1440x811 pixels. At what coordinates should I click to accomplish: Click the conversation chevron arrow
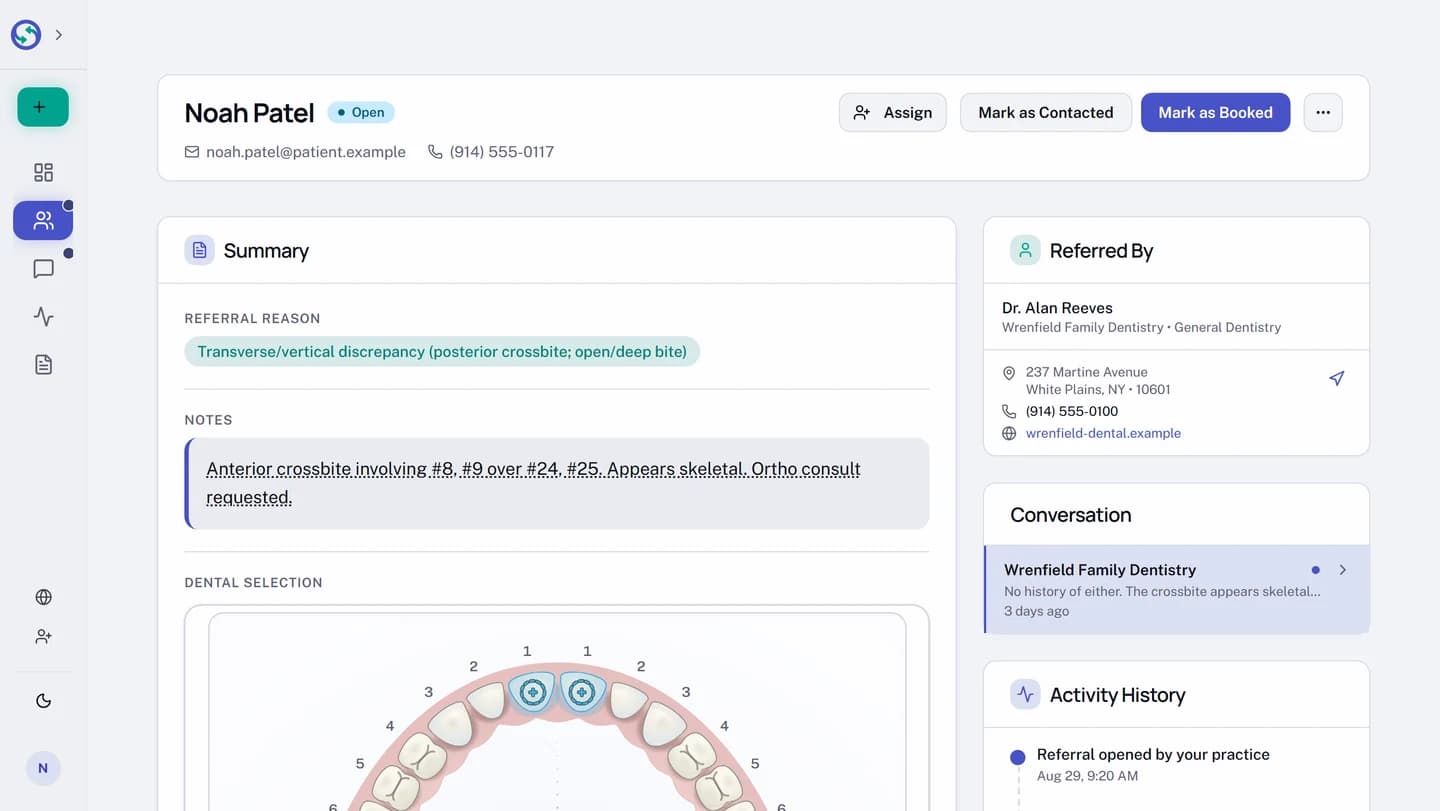click(1343, 570)
